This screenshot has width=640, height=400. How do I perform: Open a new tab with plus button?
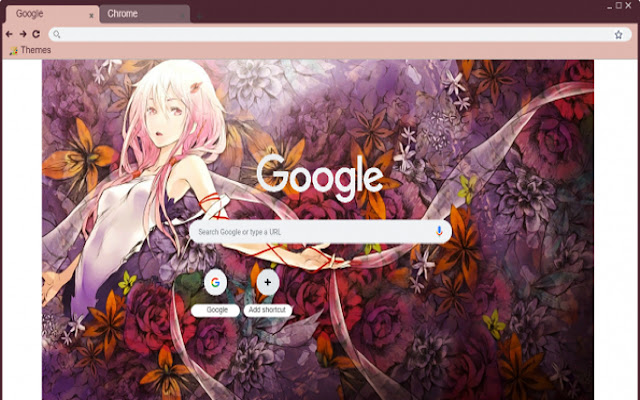pyautogui.click(x=200, y=16)
